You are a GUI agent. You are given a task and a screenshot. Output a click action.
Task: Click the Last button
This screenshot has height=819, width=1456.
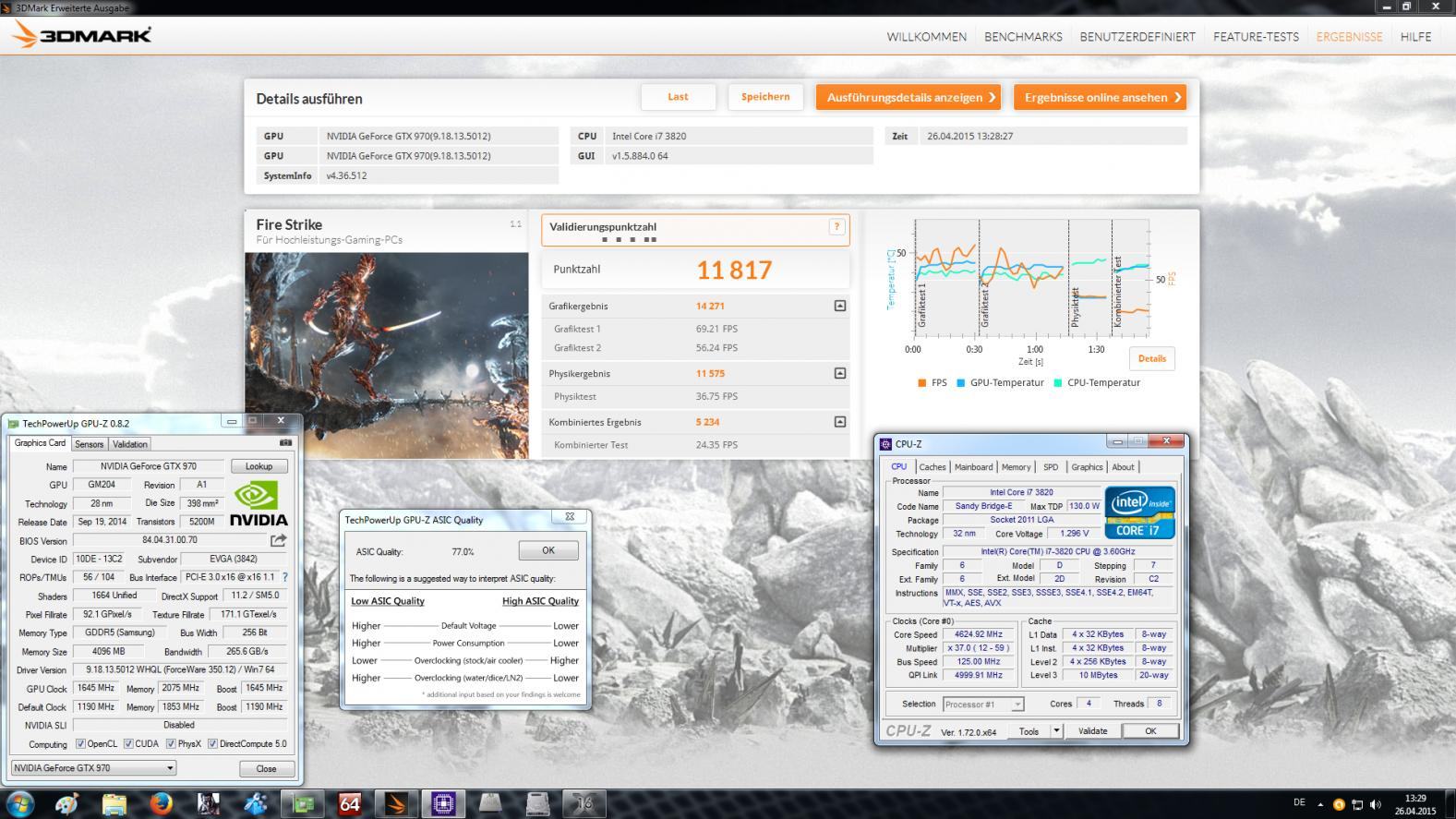point(679,97)
